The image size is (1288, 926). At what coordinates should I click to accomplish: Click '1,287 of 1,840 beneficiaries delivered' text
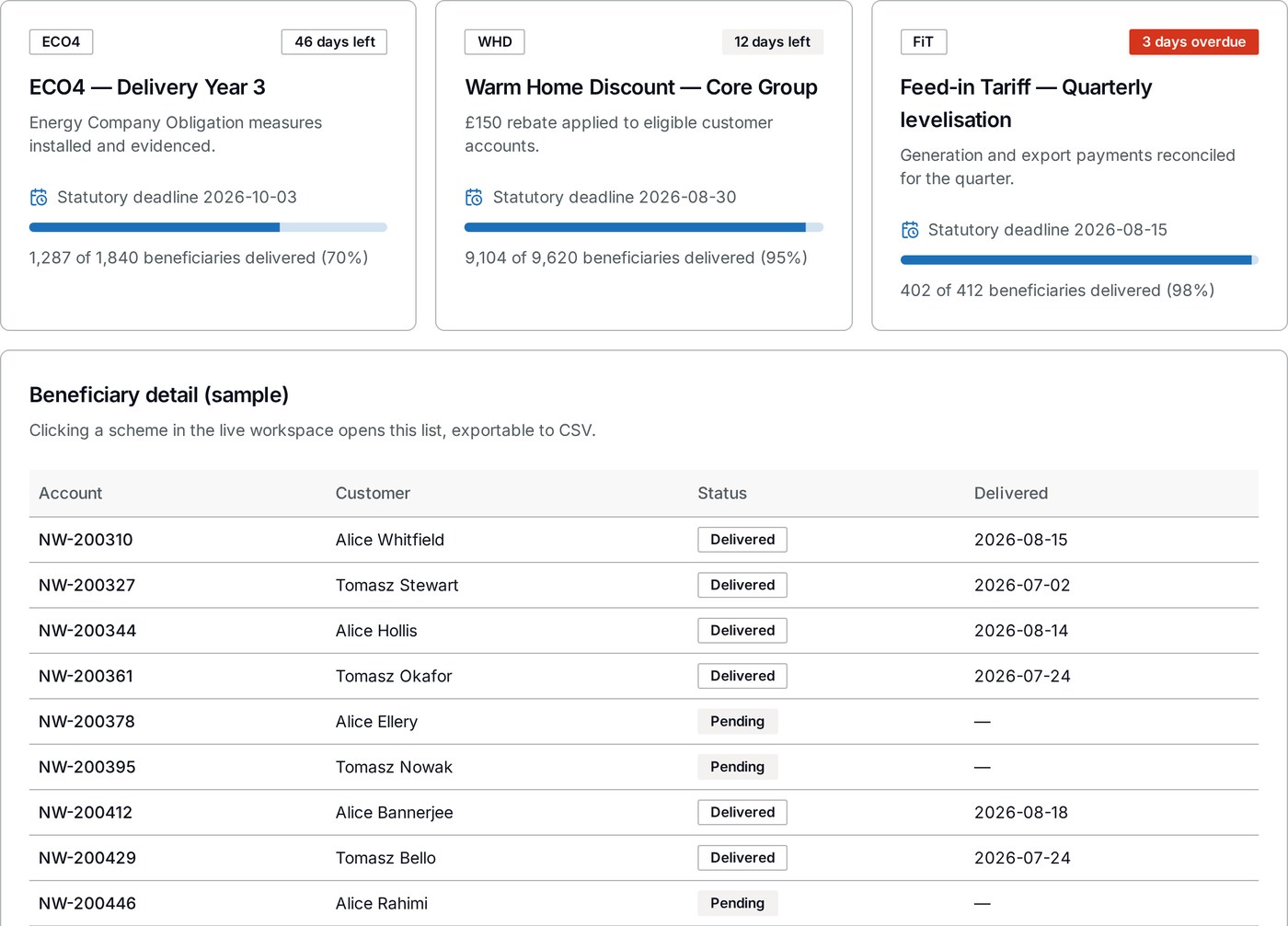coord(172,258)
